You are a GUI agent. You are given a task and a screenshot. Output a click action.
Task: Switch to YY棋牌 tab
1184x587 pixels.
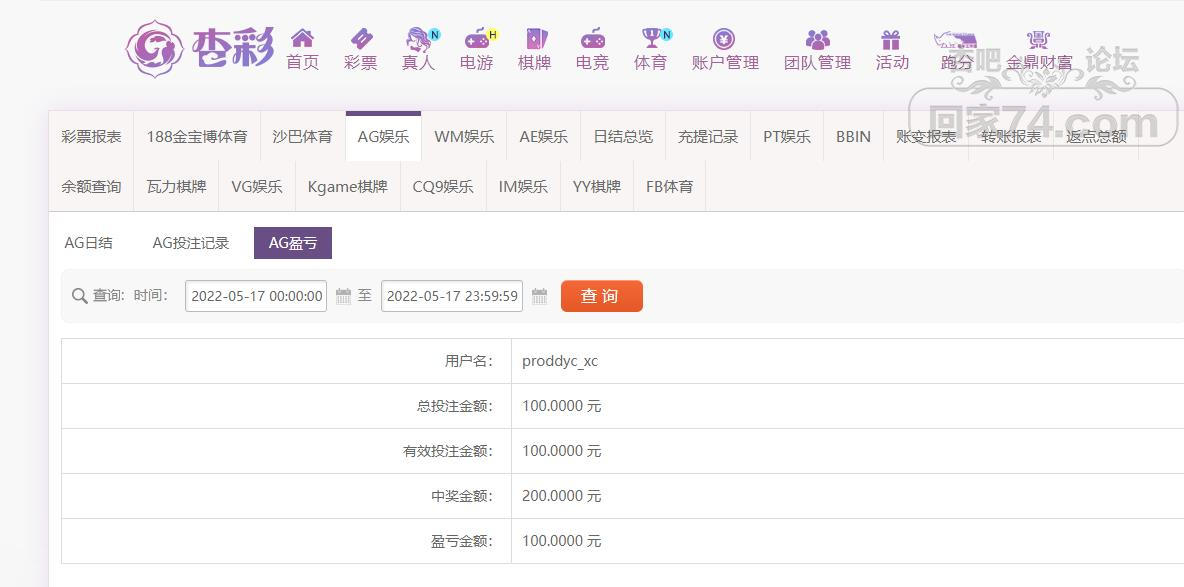(597, 187)
